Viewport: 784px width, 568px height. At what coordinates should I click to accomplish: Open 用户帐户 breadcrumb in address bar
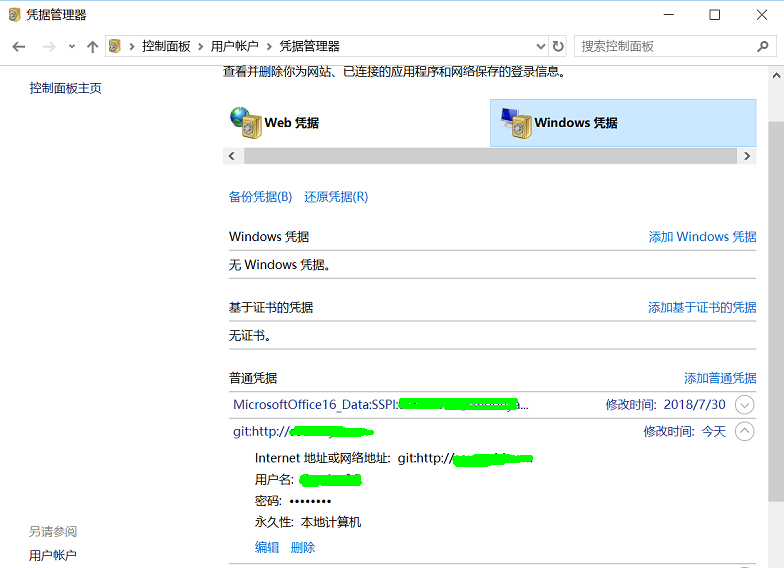point(234,46)
